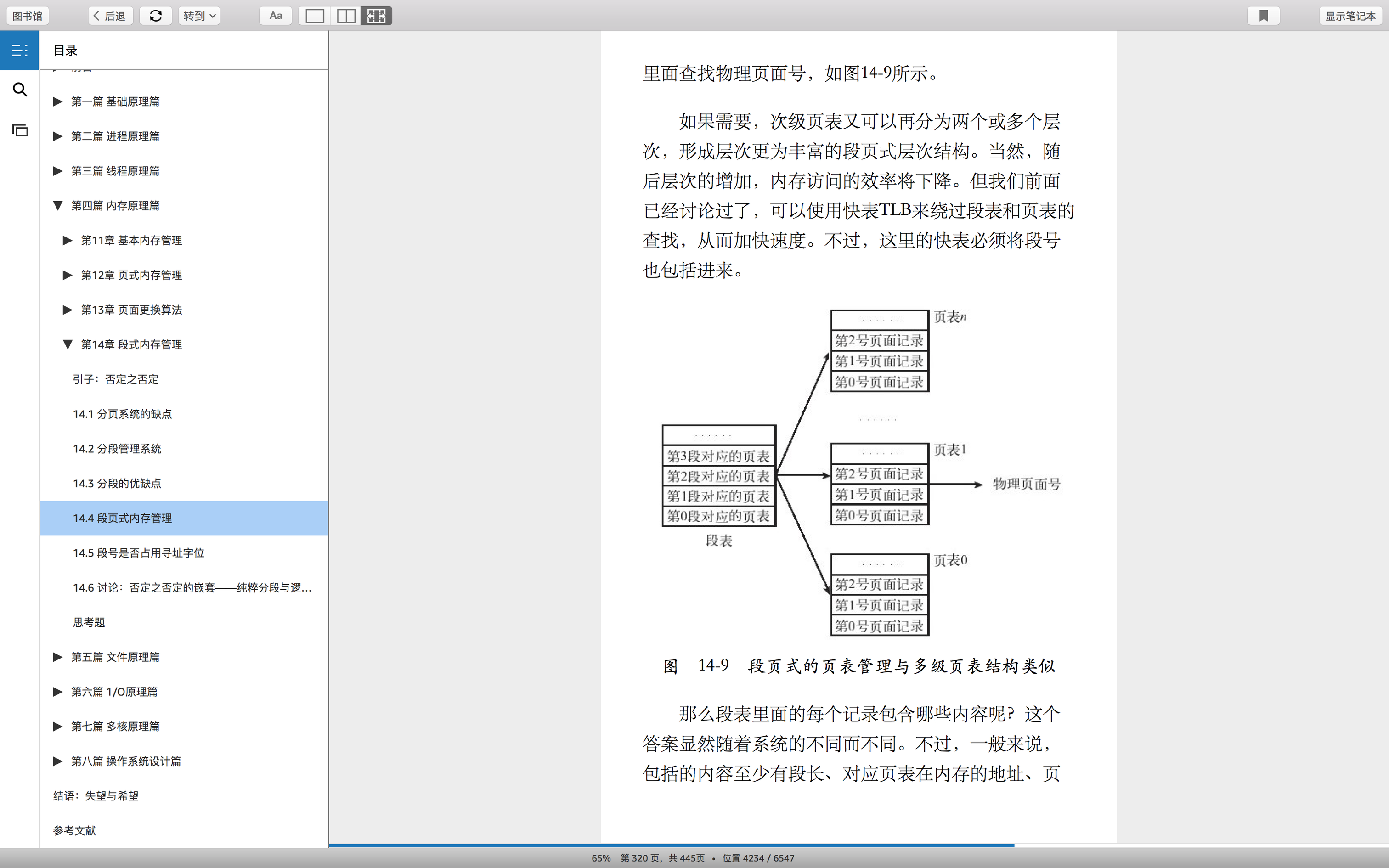Click the 图书馆 library button
Viewport: 1389px width, 868px height.
28,16
